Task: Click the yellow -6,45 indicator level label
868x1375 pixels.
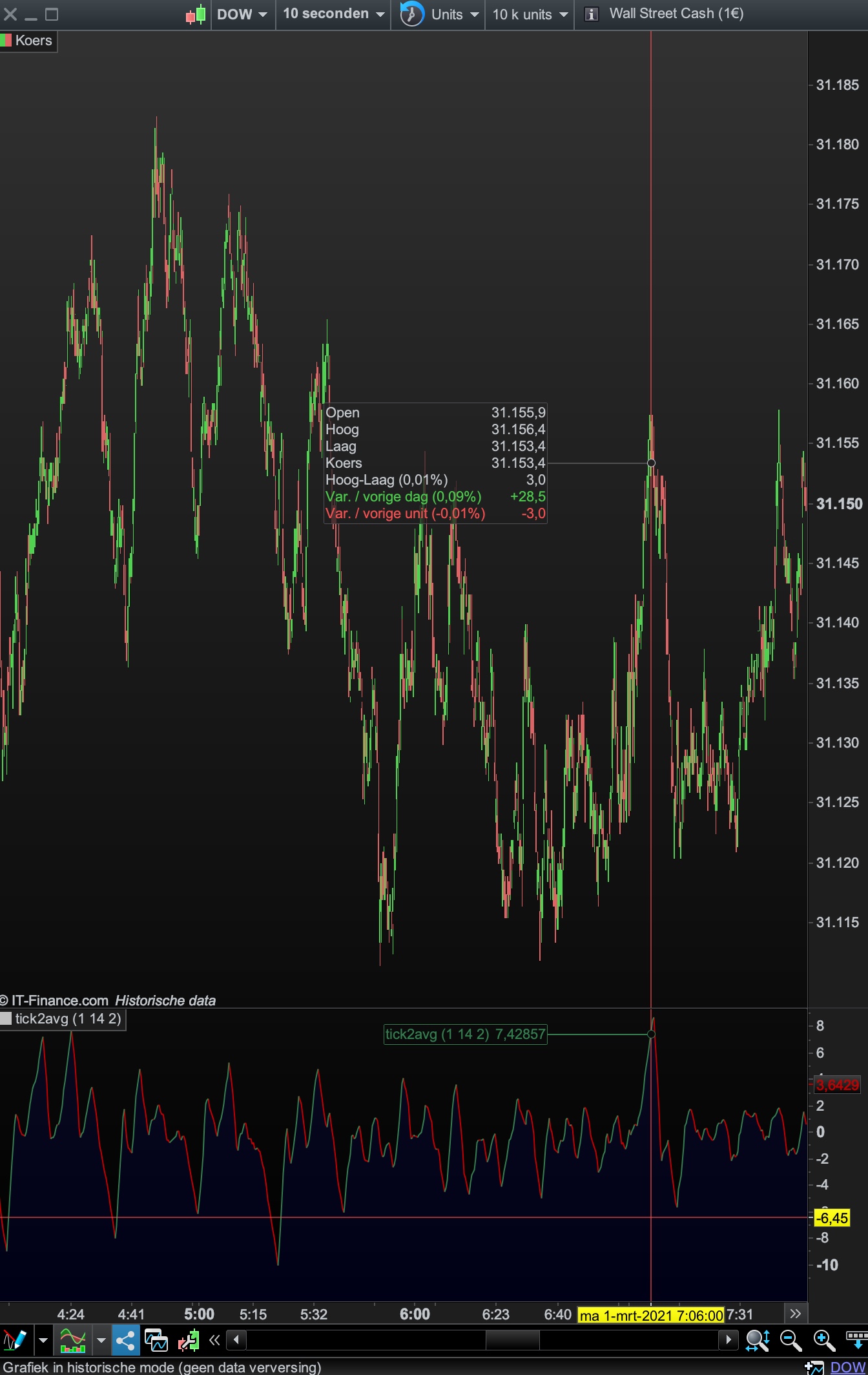Action: tap(832, 1218)
